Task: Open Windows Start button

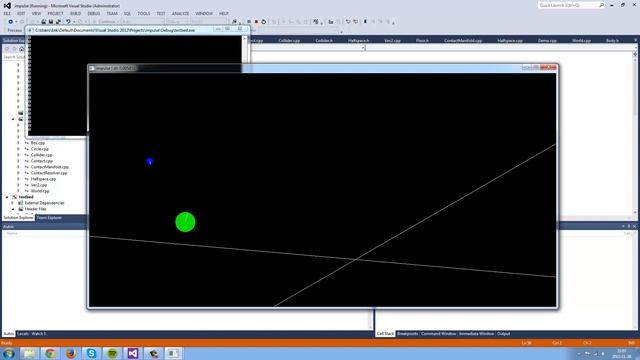Action: [9, 353]
